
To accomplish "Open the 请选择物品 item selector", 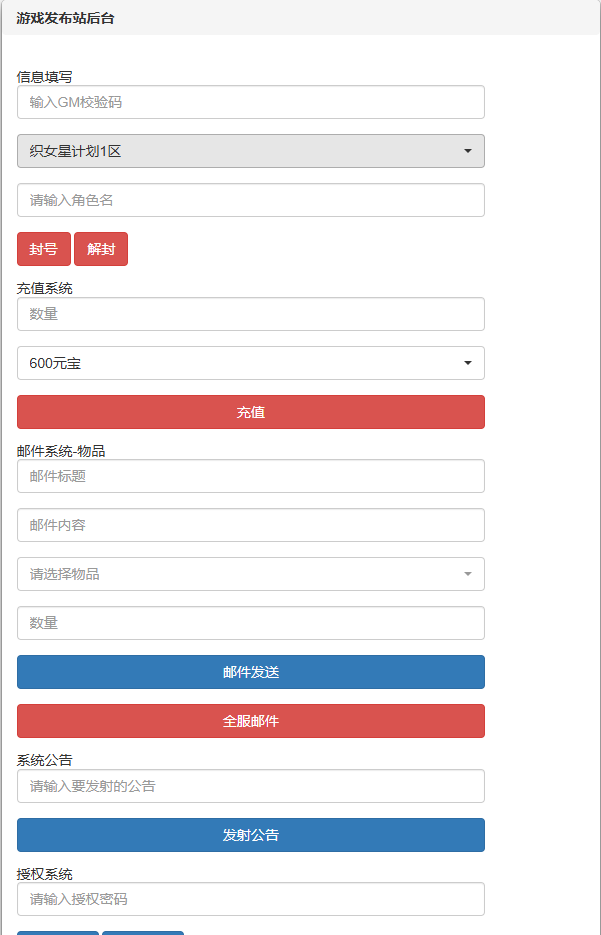I will [x=250, y=574].
